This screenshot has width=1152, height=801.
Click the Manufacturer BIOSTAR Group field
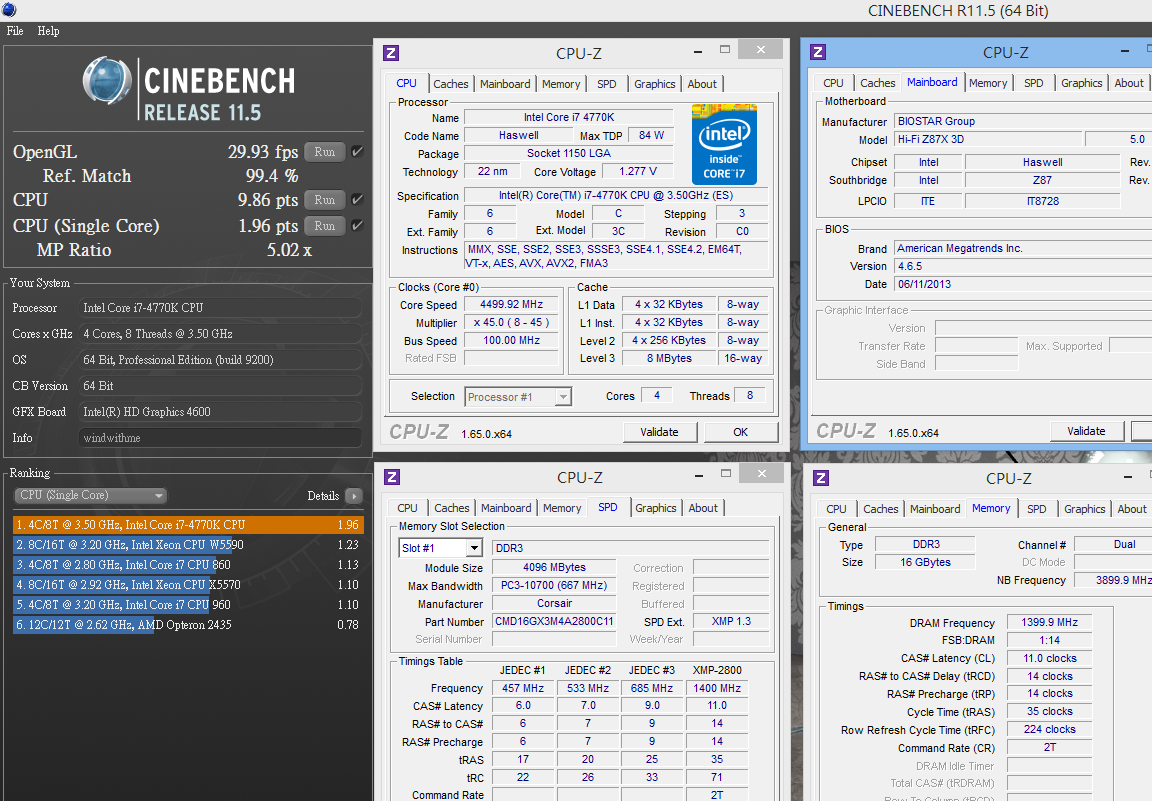point(1023,121)
